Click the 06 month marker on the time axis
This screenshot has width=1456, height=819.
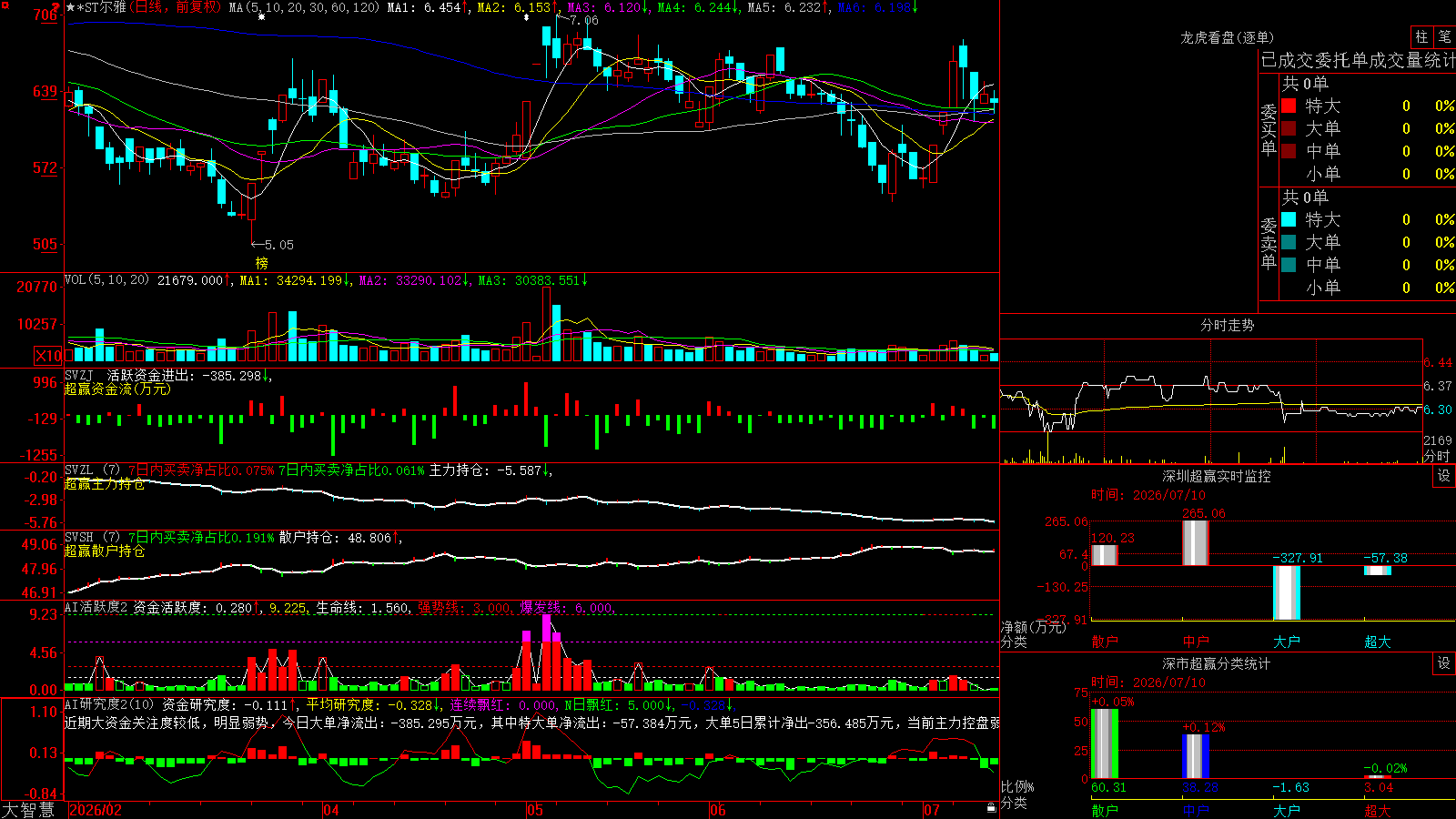pyautogui.click(x=718, y=810)
